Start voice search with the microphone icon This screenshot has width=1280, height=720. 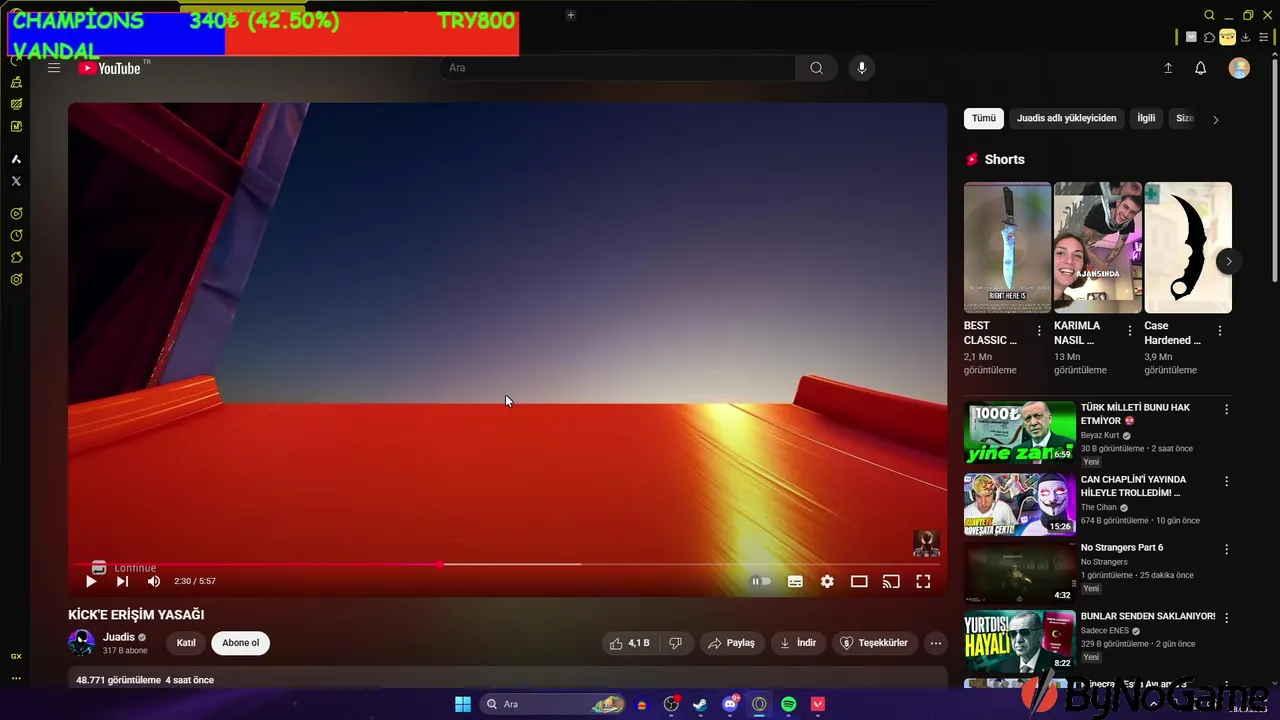click(x=862, y=68)
